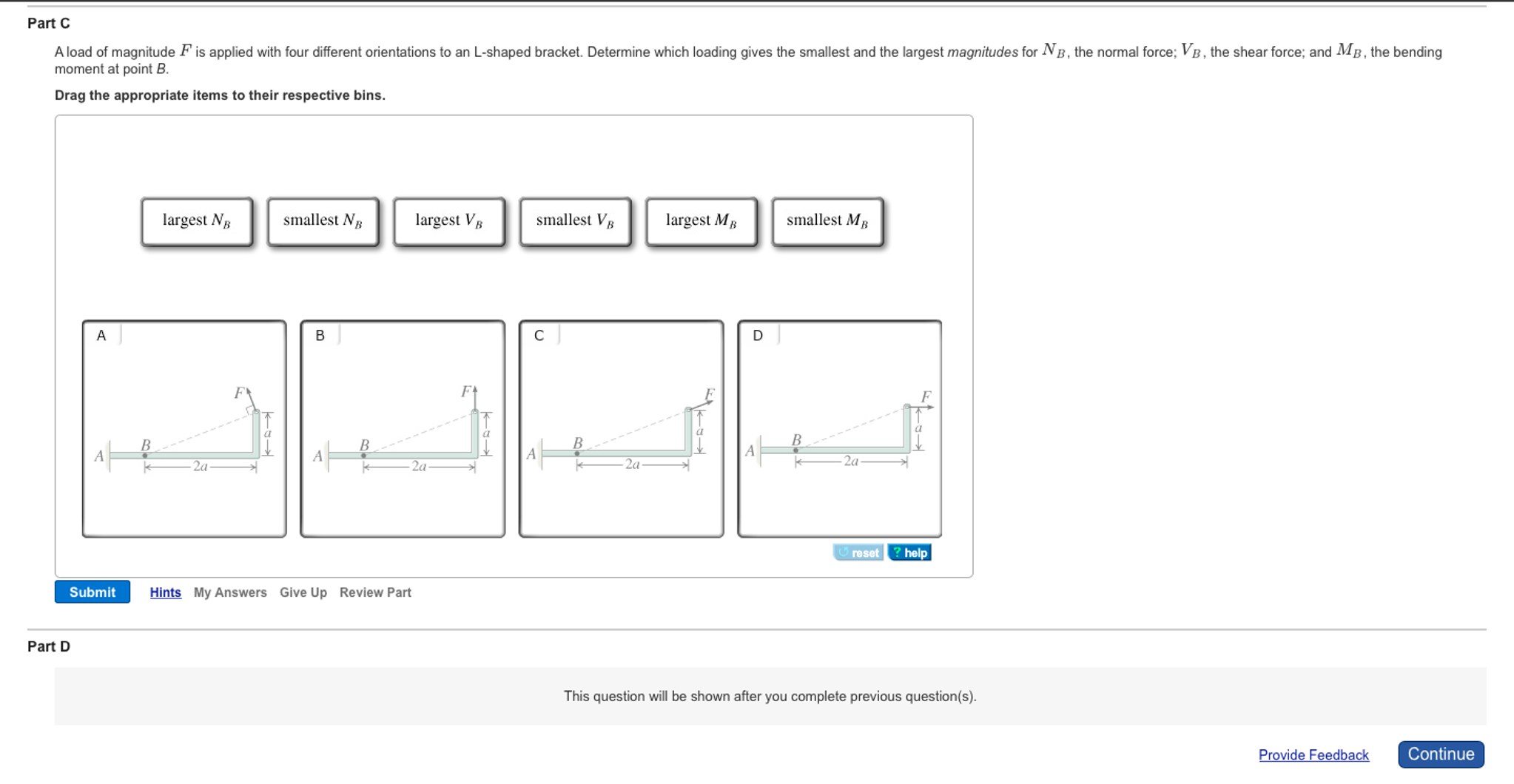This screenshot has height=784, width=1514.
Task: Open the Hints link
Action: [165, 592]
